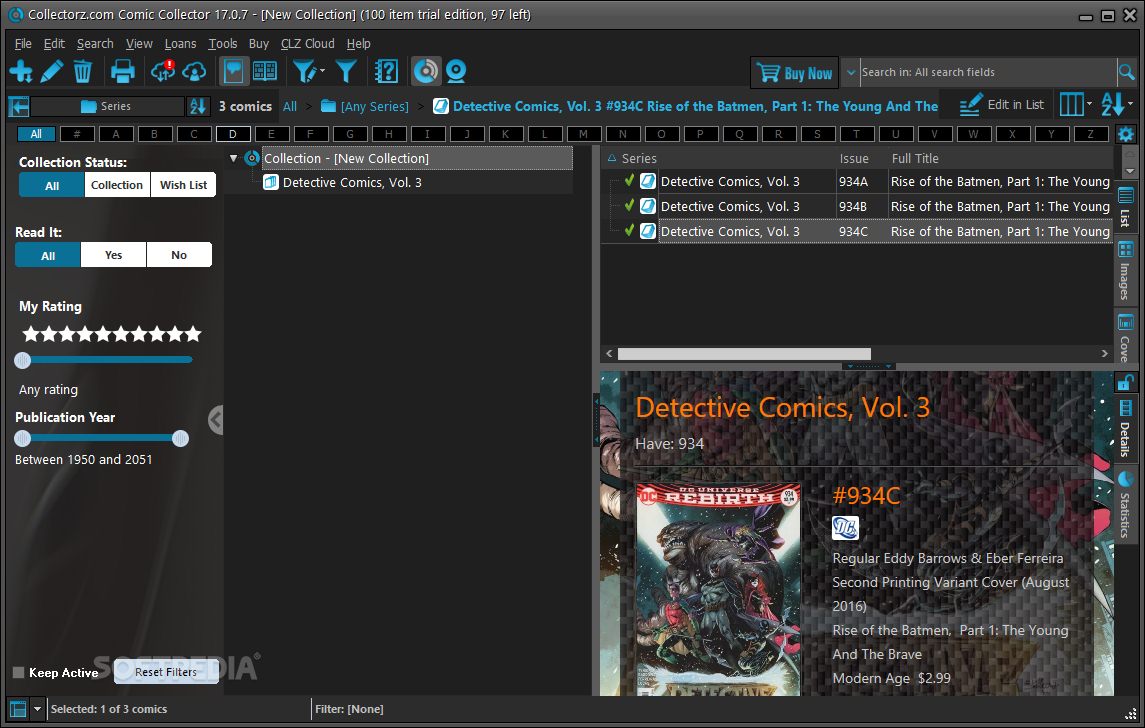The width and height of the screenshot is (1145, 728).
Task: Select the row with issue 934B
Action: click(x=858, y=207)
